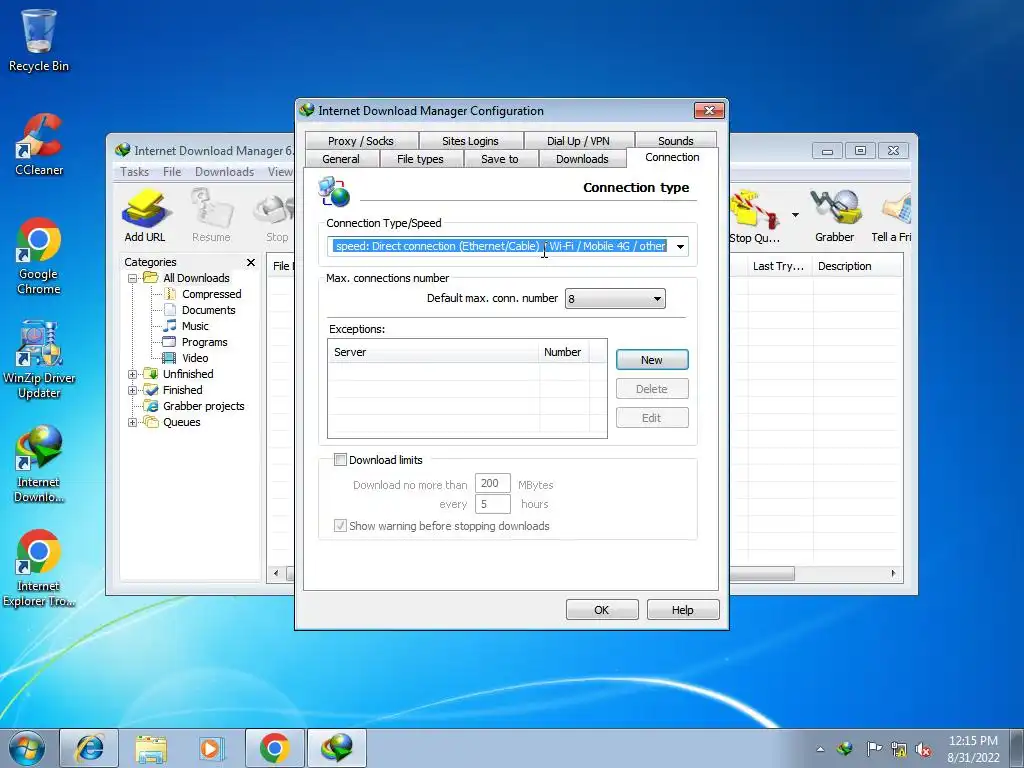Click the Edit exception button
Screen dimensions: 1024x768
(652, 418)
